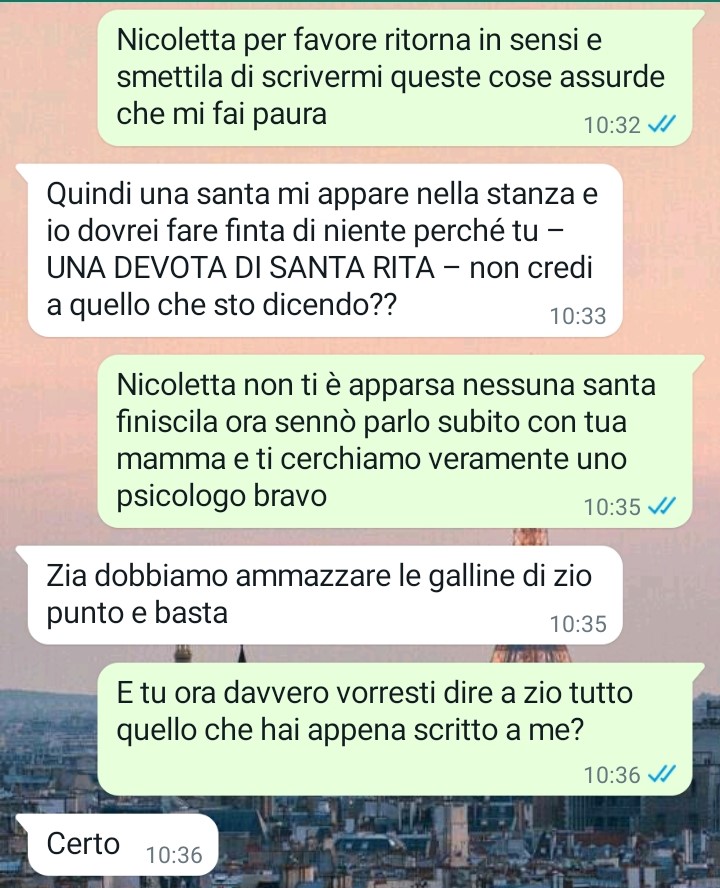Tap the 10:32 timestamp on the first message
The image size is (720, 888).
coord(612,125)
